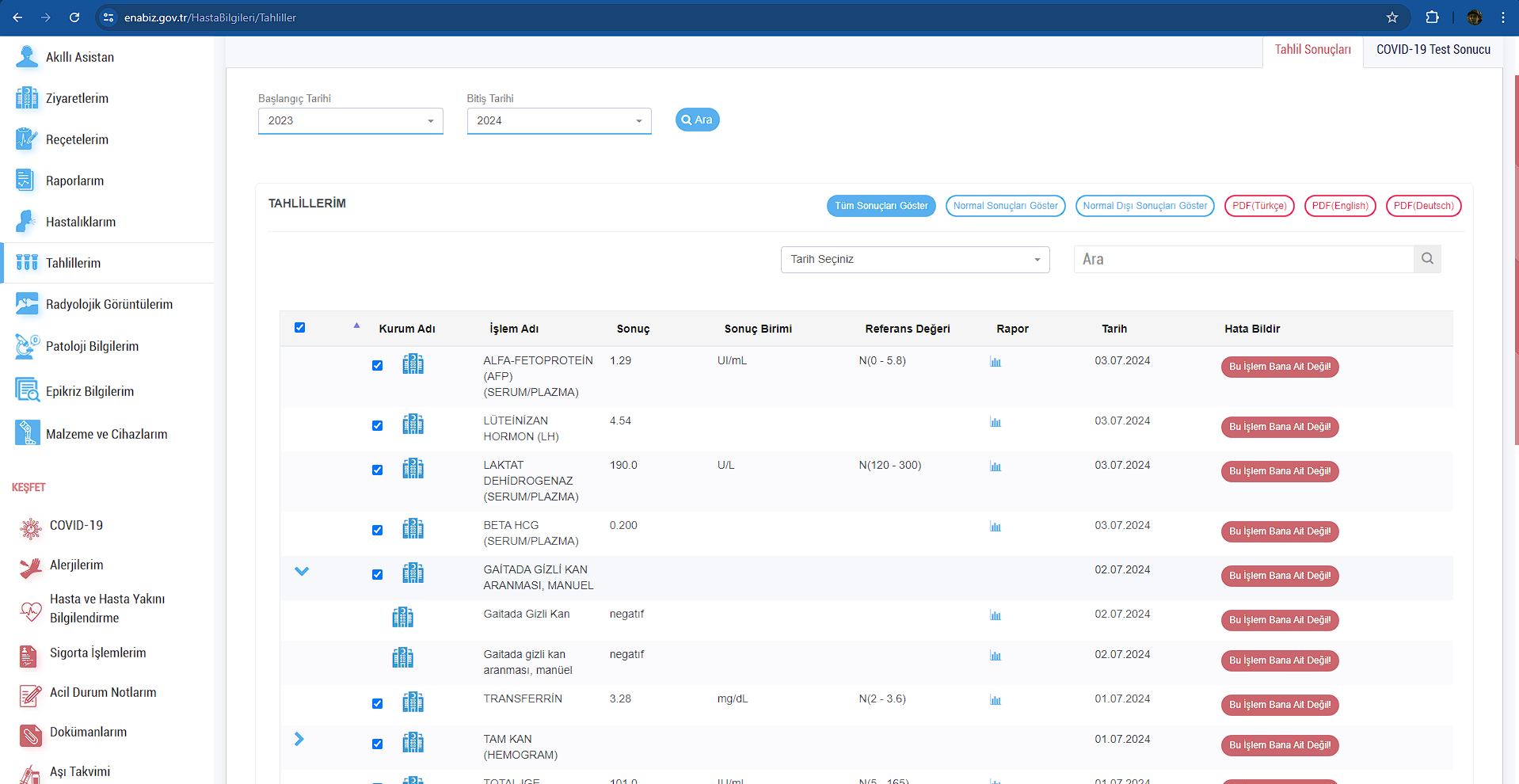Uncheck the ALFA-FETOPROTEİN row checkbox
Screen dimensions: 1519x784
click(377, 365)
